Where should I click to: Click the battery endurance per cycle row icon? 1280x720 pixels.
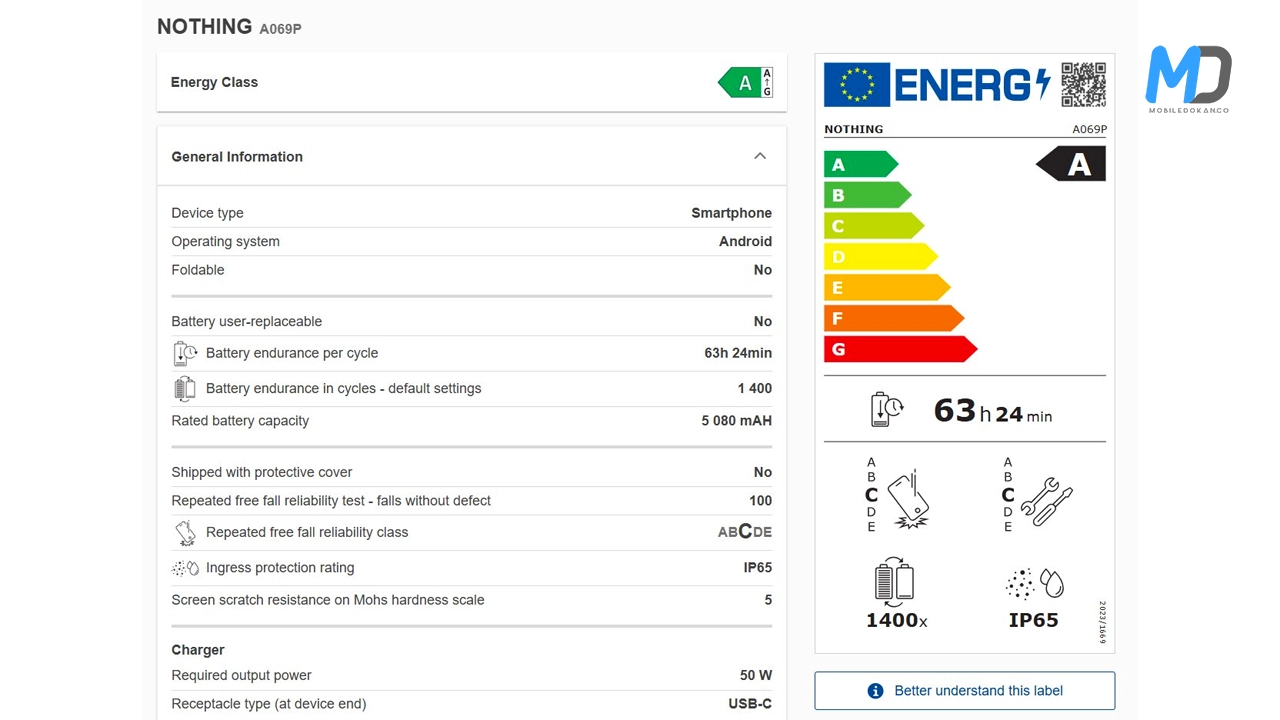(x=185, y=353)
